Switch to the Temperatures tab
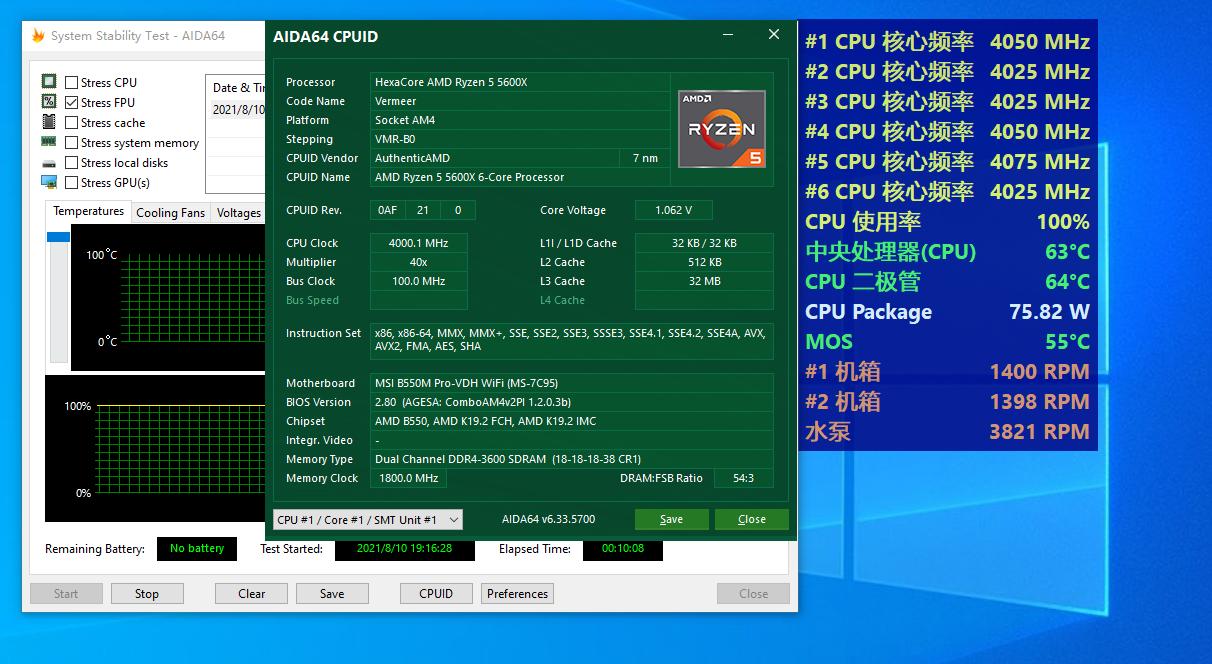 click(x=88, y=211)
